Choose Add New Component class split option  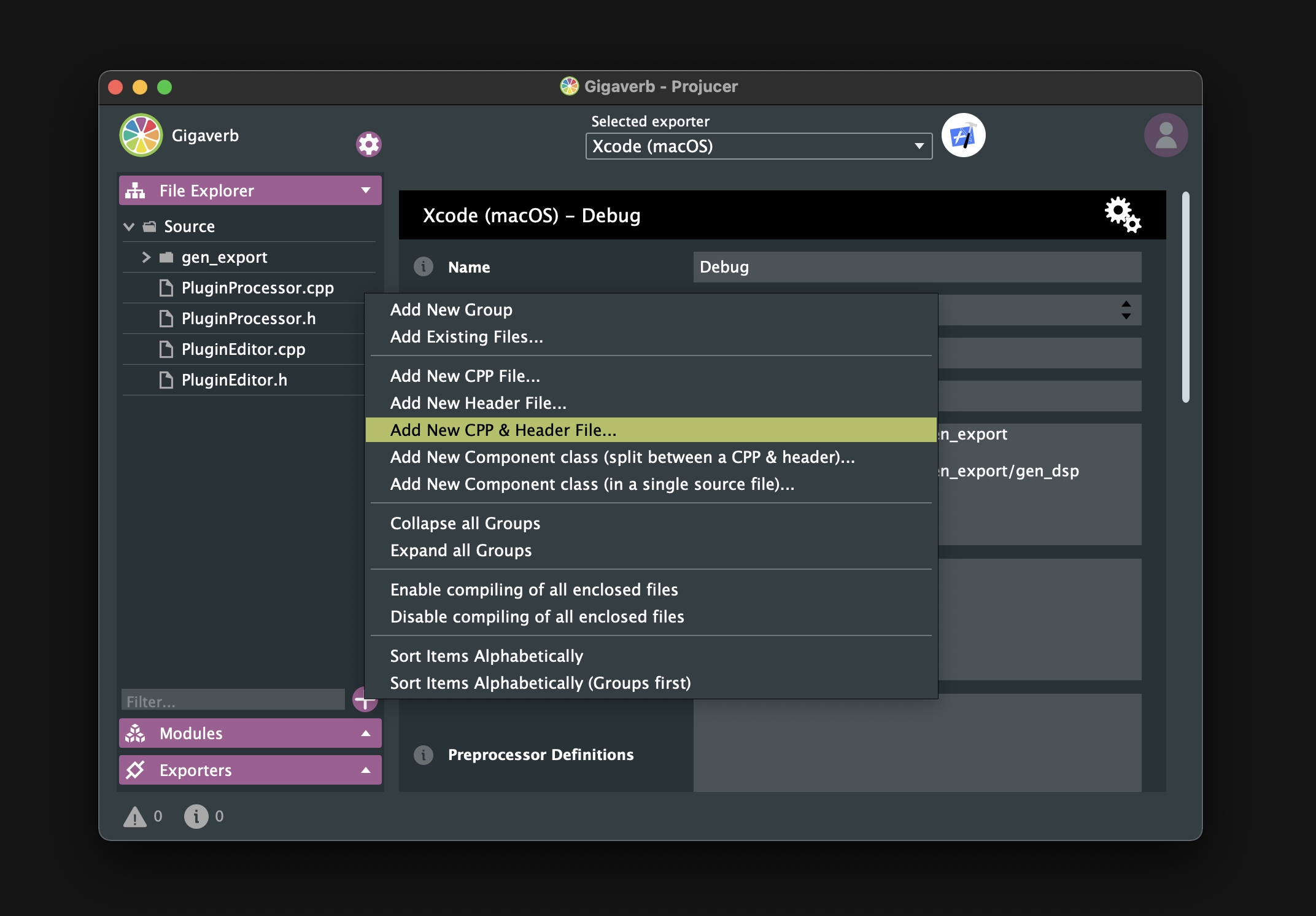[x=651, y=457]
